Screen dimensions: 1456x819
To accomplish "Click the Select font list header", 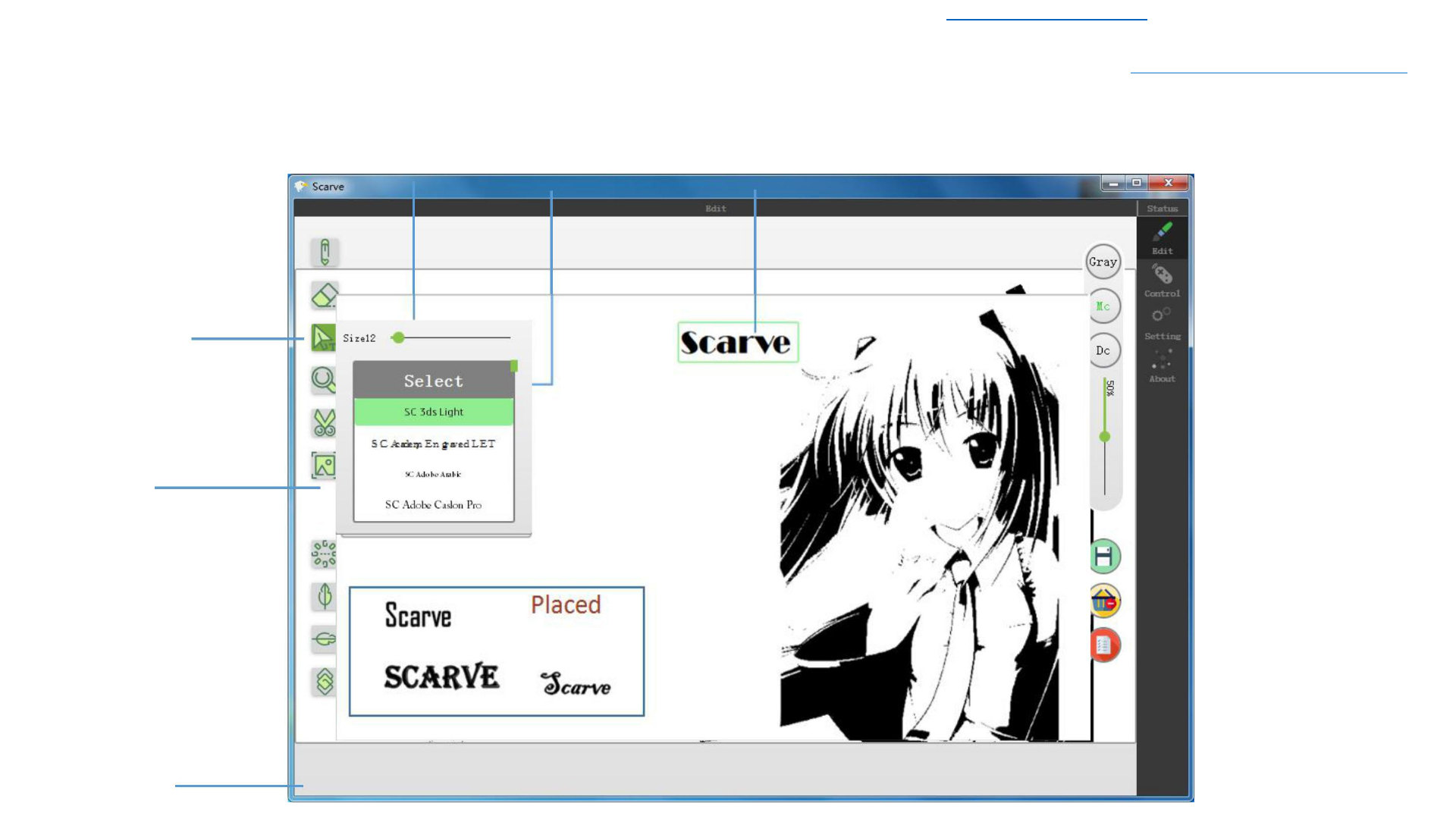I will click(x=434, y=381).
